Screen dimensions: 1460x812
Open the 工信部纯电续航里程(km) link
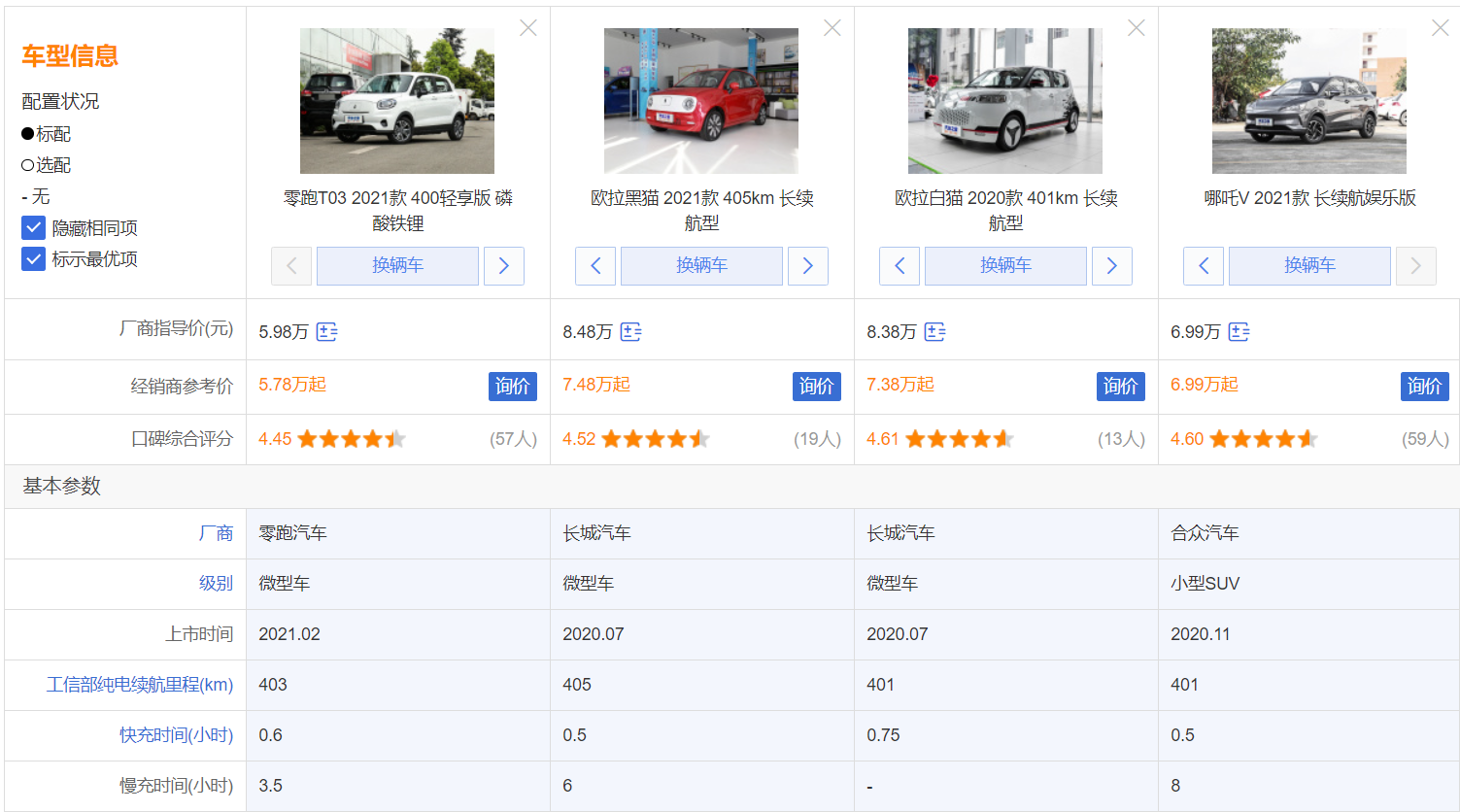(140, 685)
